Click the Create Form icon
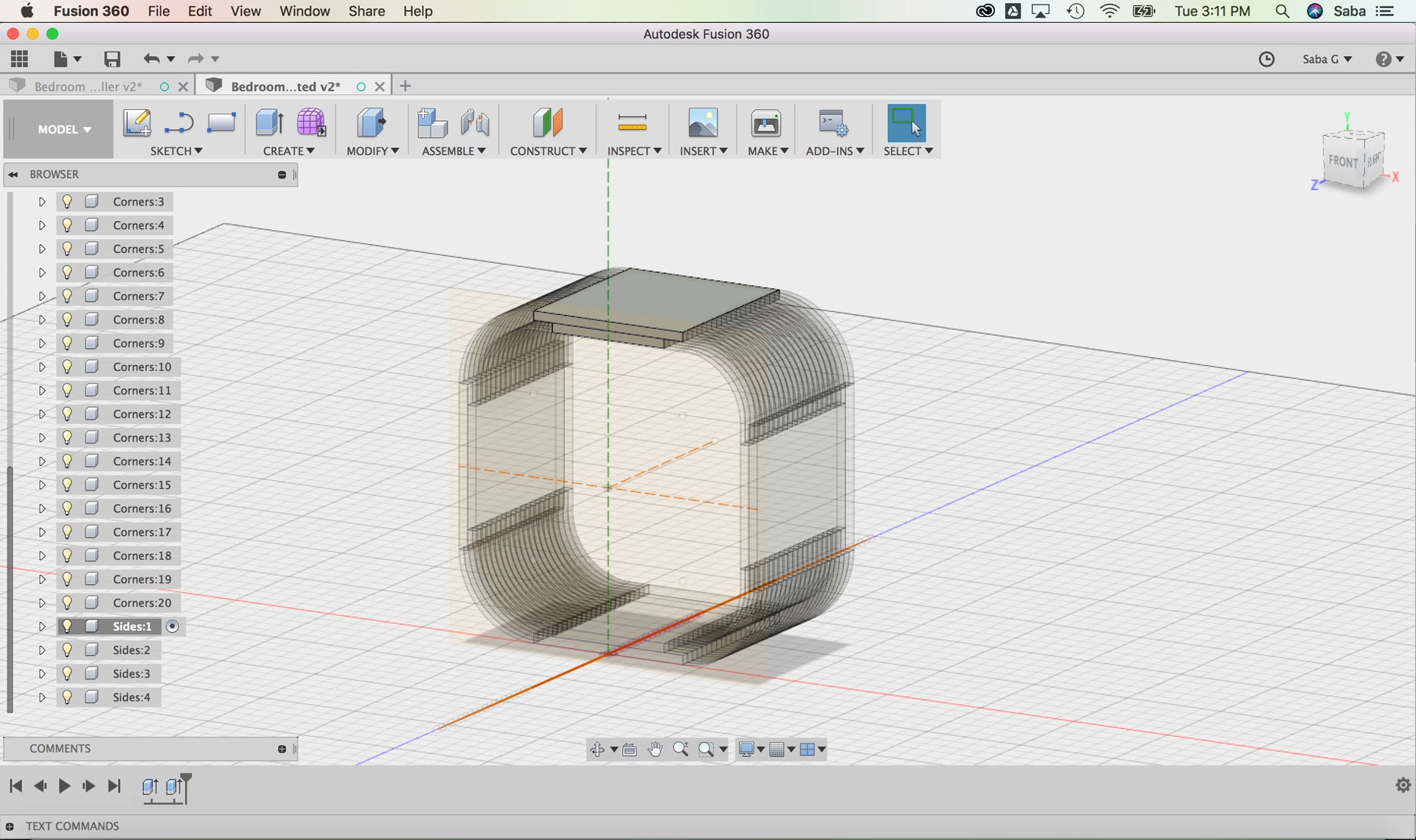 (x=311, y=122)
